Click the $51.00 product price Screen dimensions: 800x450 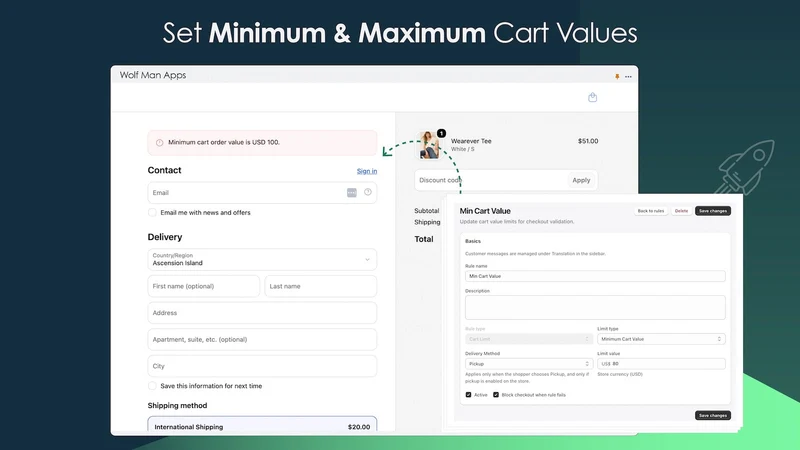click(588, 141)
